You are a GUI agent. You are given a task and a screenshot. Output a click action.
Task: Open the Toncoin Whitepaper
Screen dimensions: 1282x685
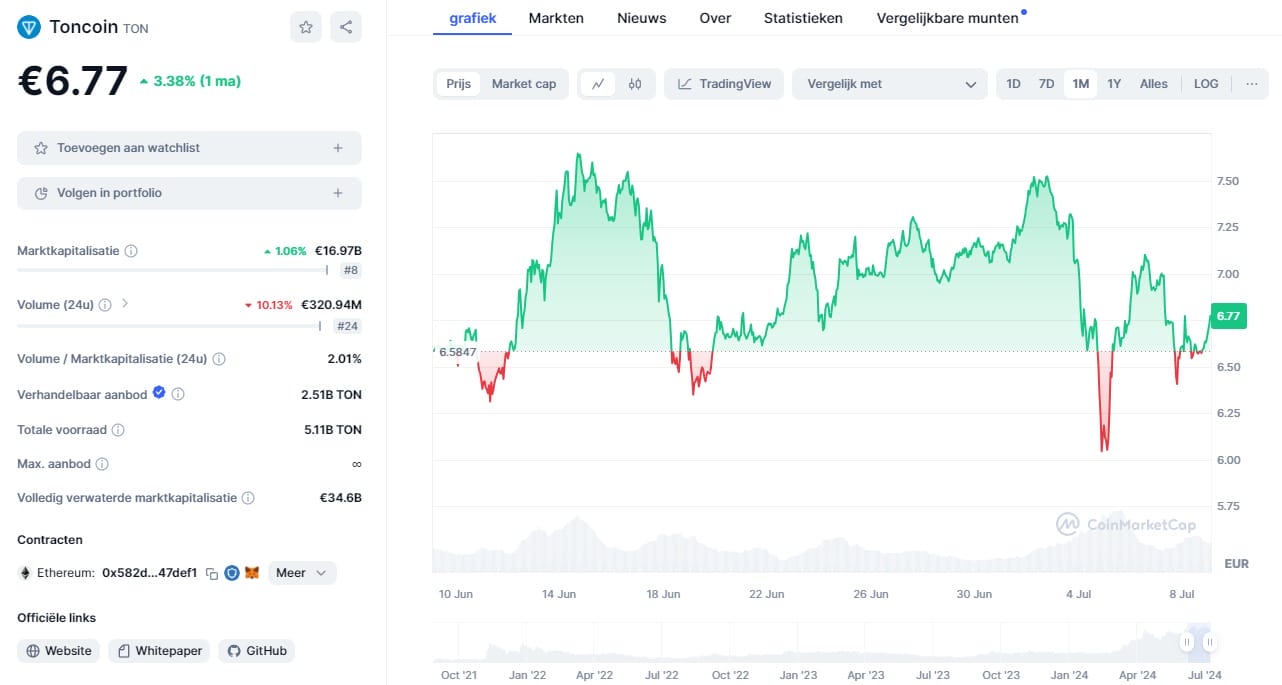pos(158,651)
